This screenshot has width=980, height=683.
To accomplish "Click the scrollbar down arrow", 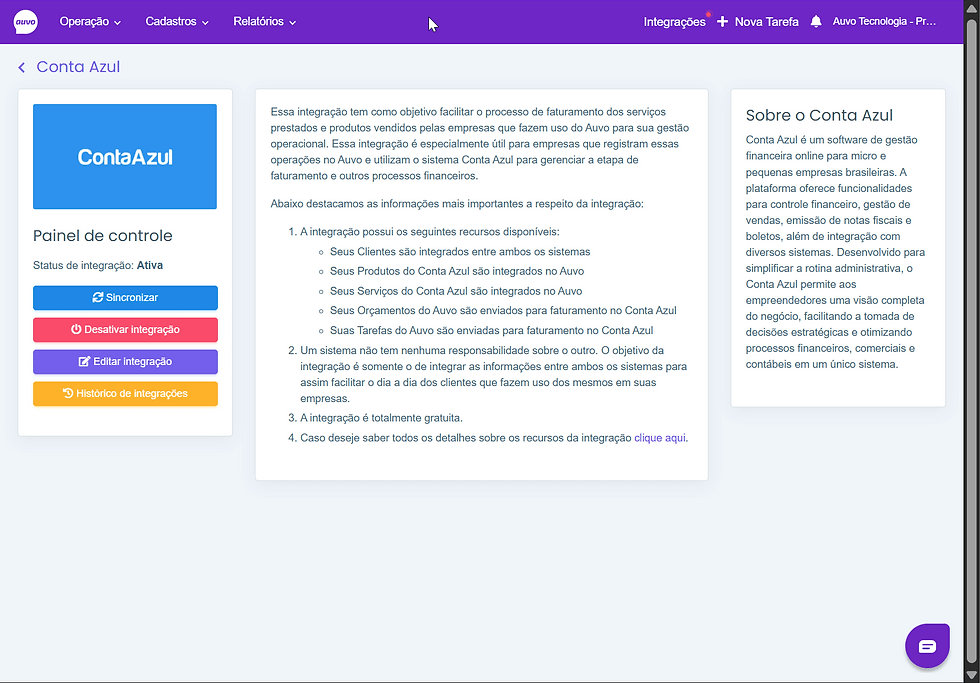I will click(x=971, y=676).
